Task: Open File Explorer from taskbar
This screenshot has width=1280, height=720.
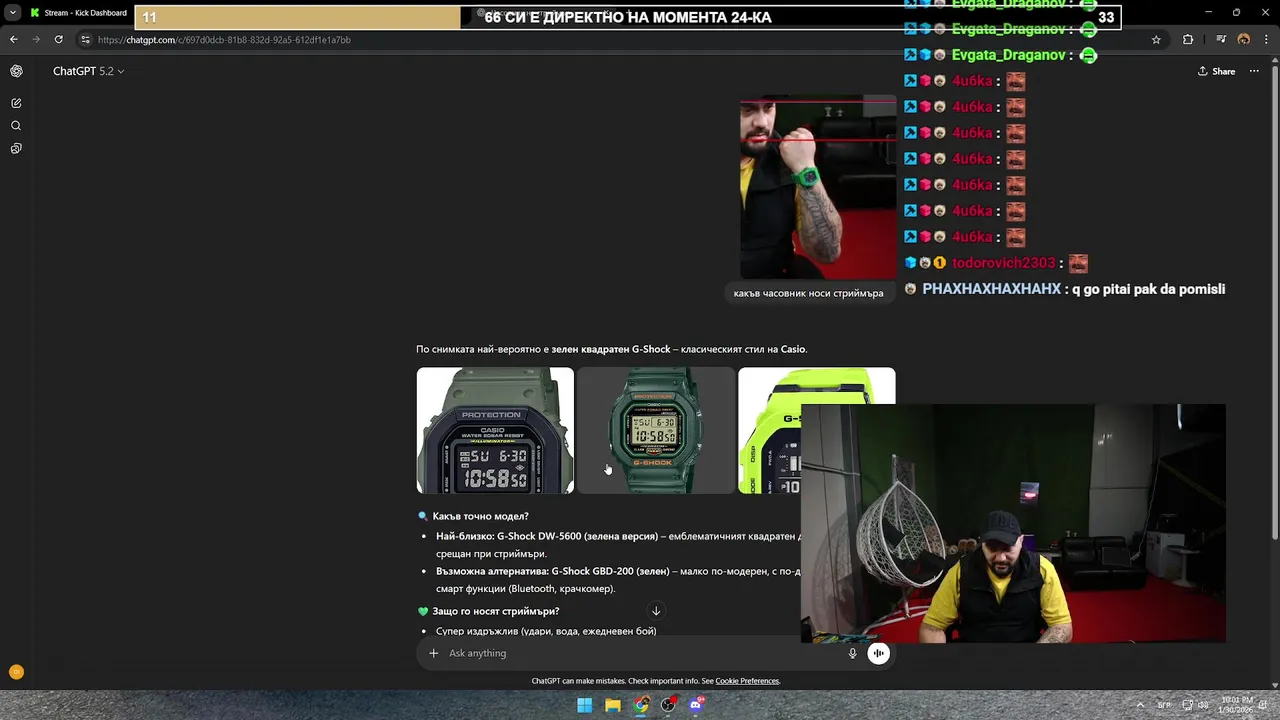Action: pos(613,705)
